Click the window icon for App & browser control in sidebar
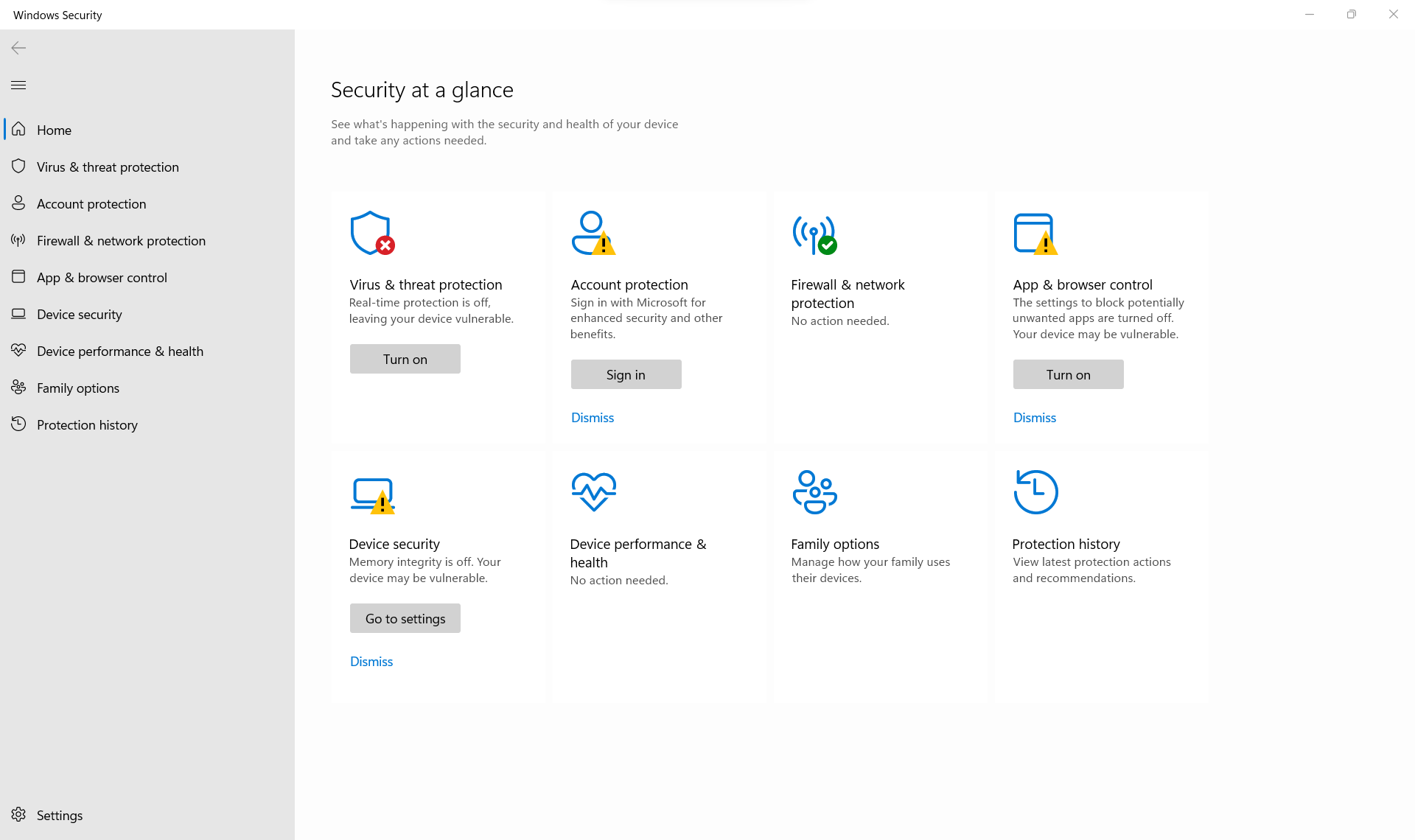The width and height of the screenshot is (1415, 840). coord(18,277)
